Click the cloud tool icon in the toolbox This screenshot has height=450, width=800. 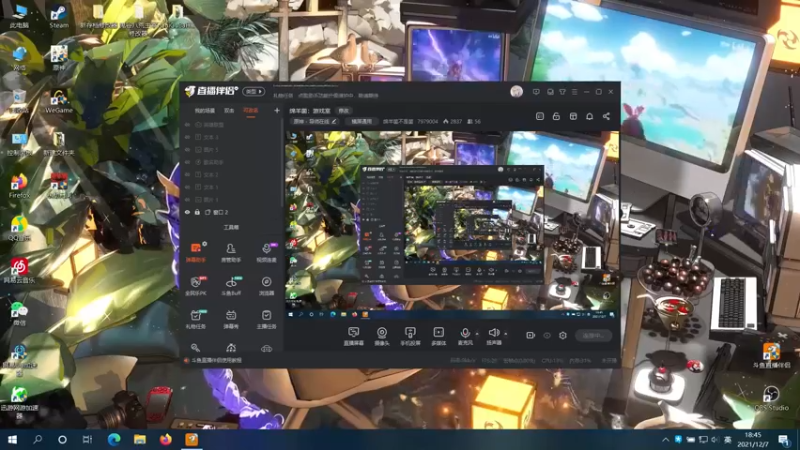tap(266, 348)
